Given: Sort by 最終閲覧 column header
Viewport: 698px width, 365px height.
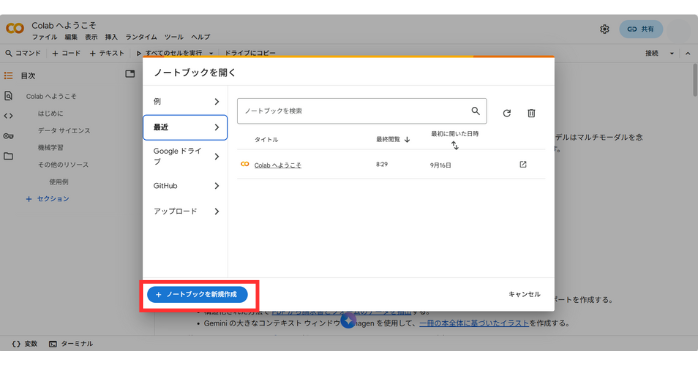Looking at the screenshot, I should [x=393, y=139].
